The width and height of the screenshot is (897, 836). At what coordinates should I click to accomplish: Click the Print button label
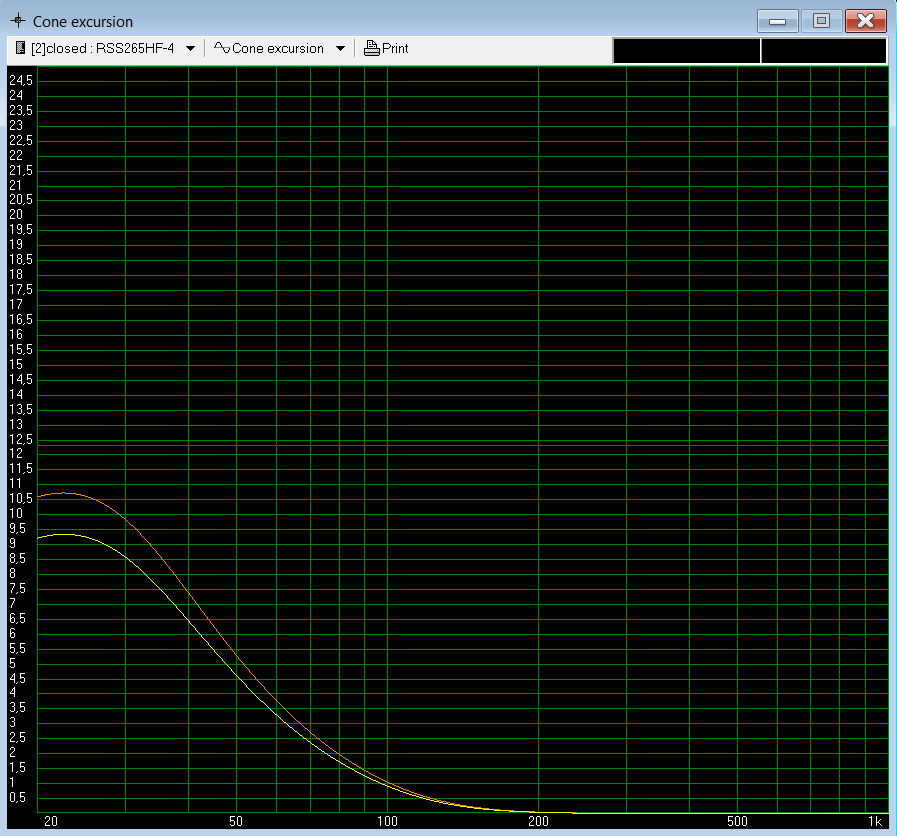pyautogui.click(x=395, y=49)
